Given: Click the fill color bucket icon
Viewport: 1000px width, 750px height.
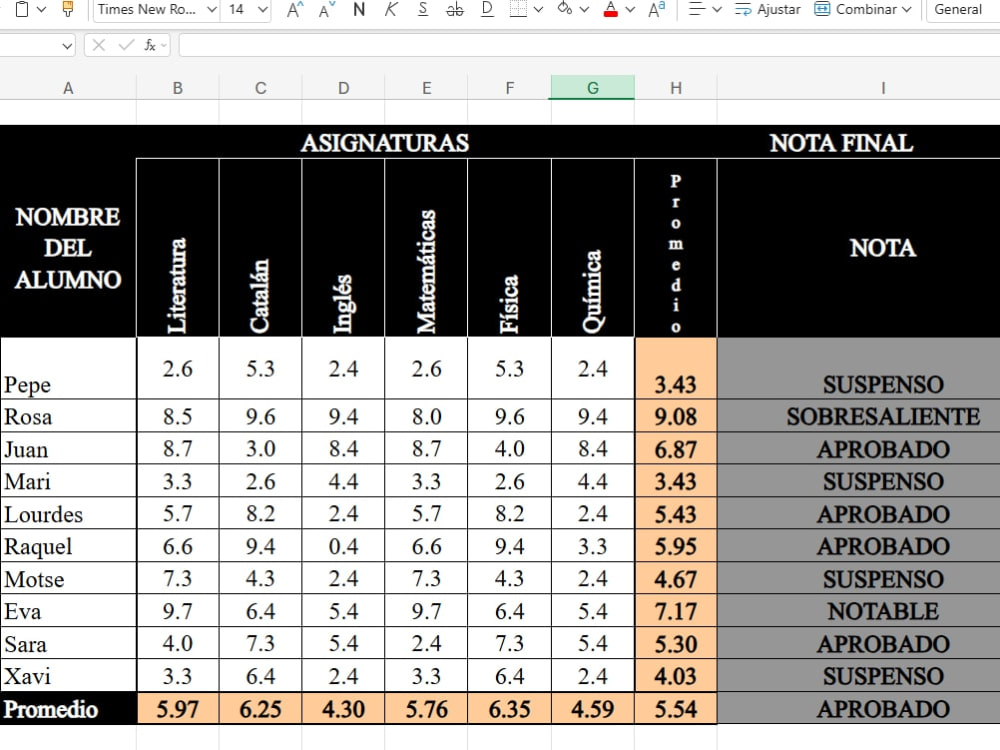Looking at the screenshot, I should click(x=564, y=9).
